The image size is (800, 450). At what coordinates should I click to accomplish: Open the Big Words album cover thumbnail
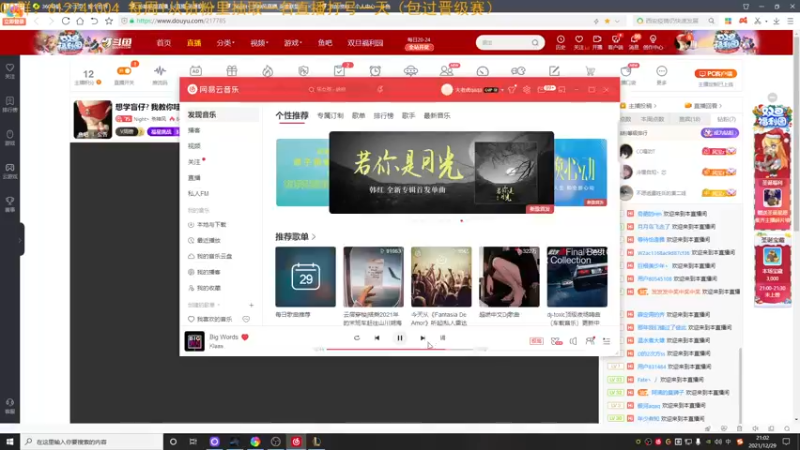194,341
